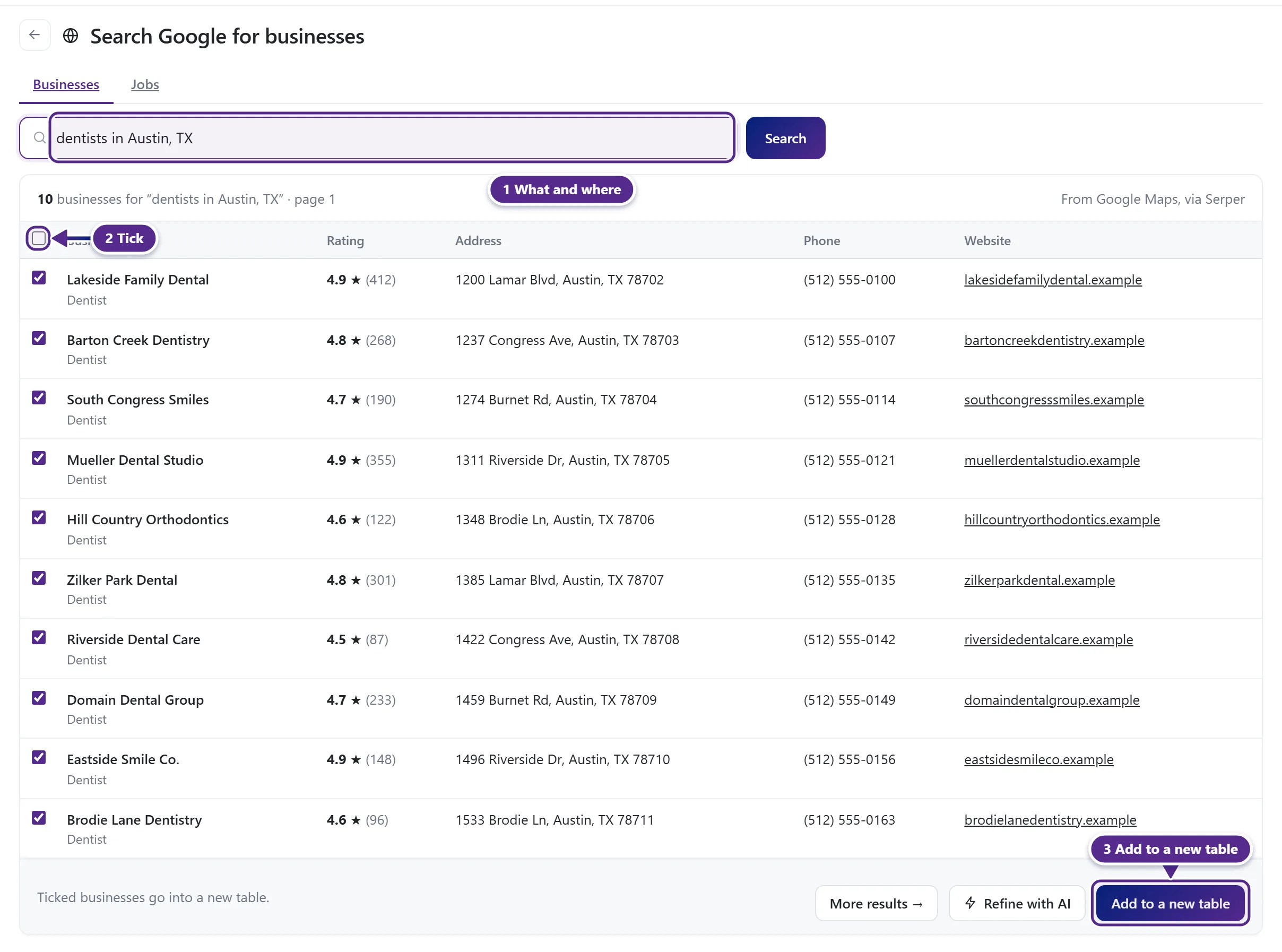The image size is (1282, 952).
Task: Untick Lakeside Family Dental checkbox
Action: (39, 278)
